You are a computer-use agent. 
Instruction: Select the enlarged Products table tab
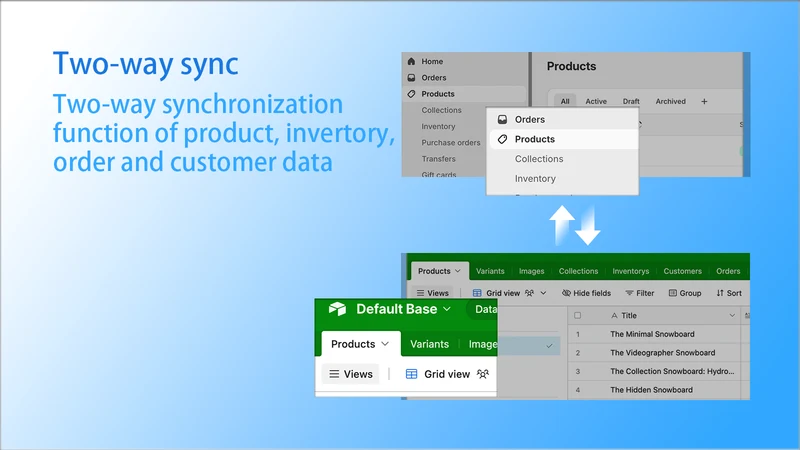coord(360,344)
